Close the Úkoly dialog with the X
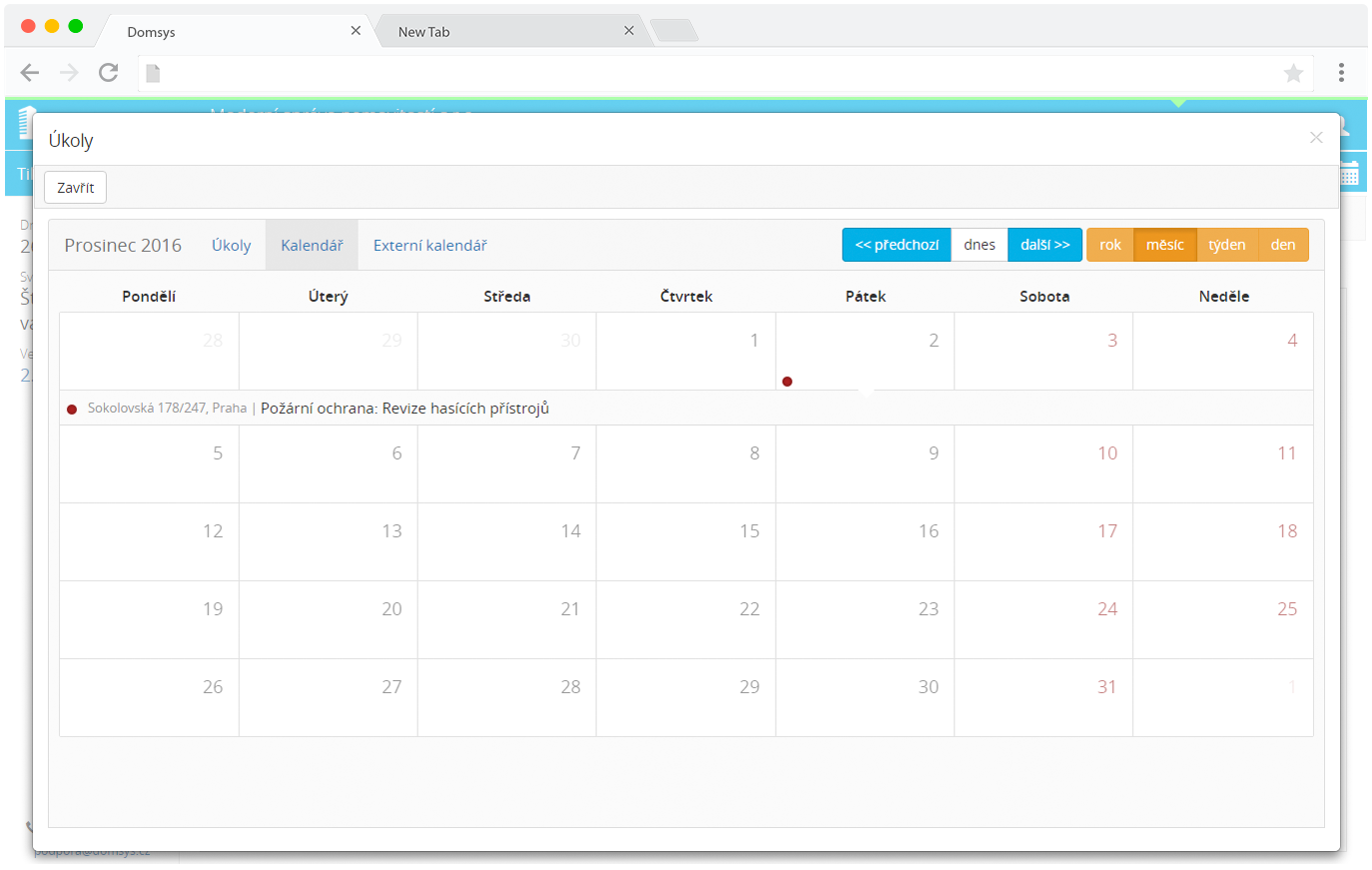The image size is (1372, 870). 1316,138
